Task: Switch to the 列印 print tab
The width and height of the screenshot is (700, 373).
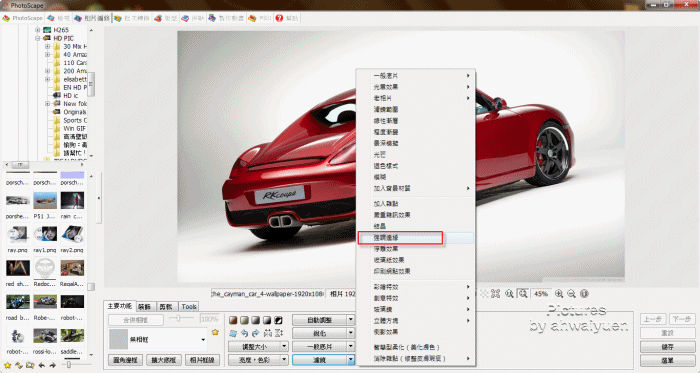Action: pos(260,18)
